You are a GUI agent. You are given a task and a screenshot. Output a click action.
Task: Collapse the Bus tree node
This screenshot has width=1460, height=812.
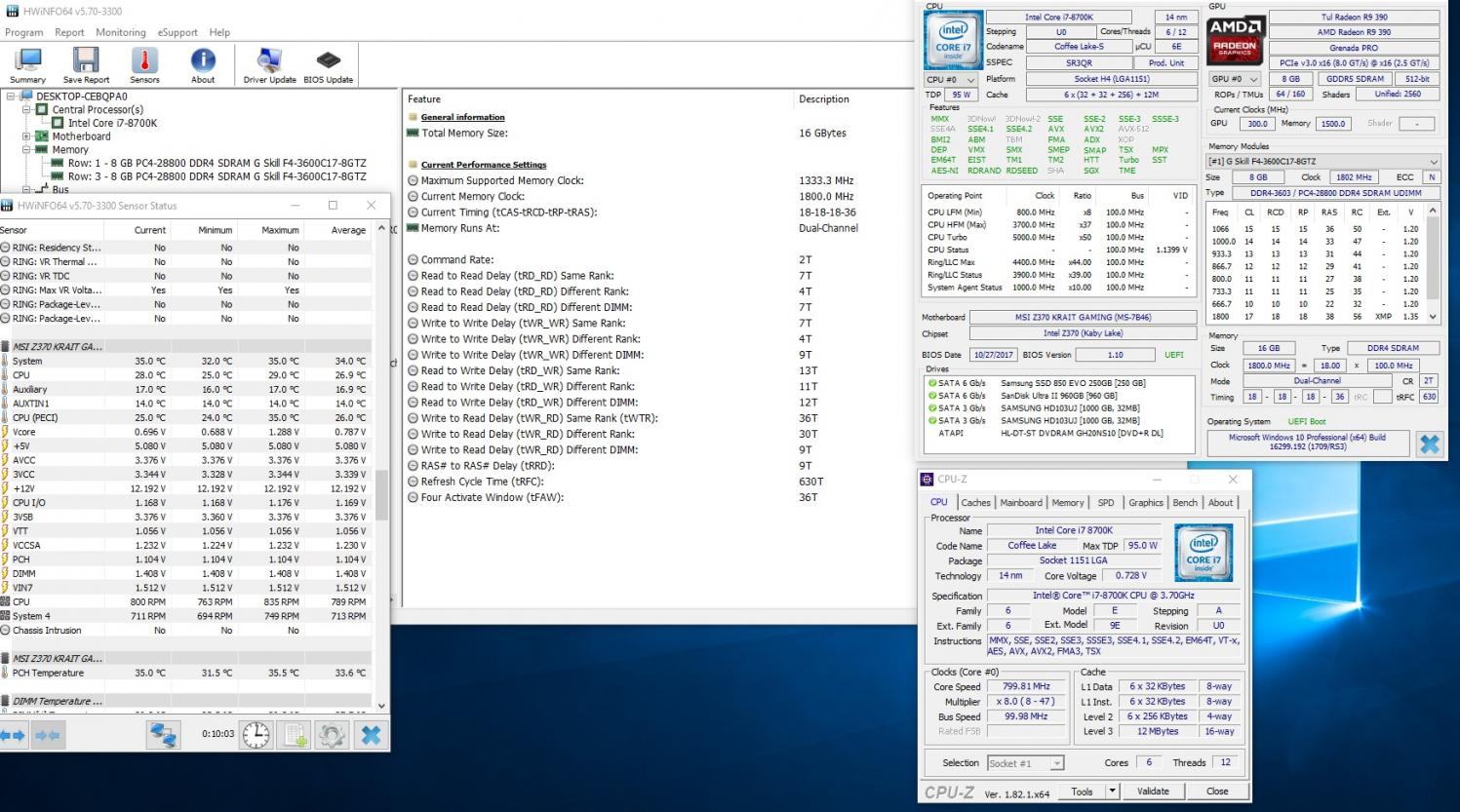pyautogui.click(x=26, y=189)
